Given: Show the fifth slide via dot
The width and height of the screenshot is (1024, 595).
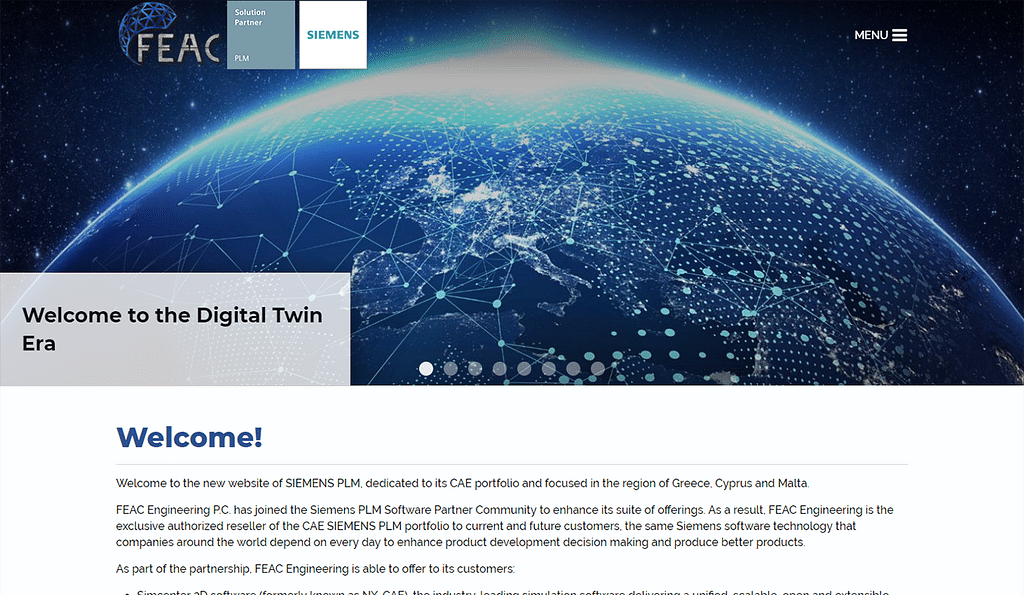Looking at the screenshot, I should click(x=524, y=368).
